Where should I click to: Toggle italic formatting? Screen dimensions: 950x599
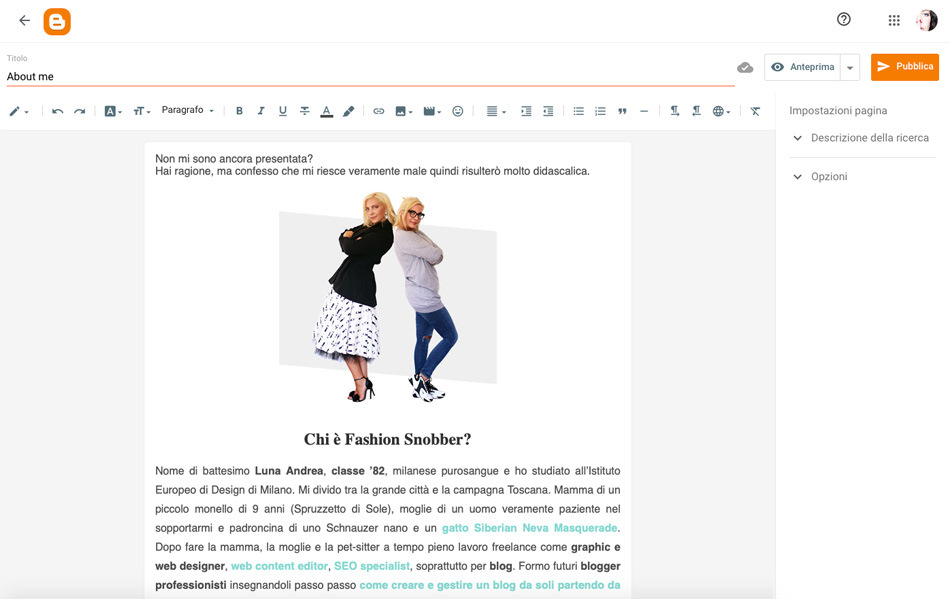pyautogui.click(x=261, y=111)
